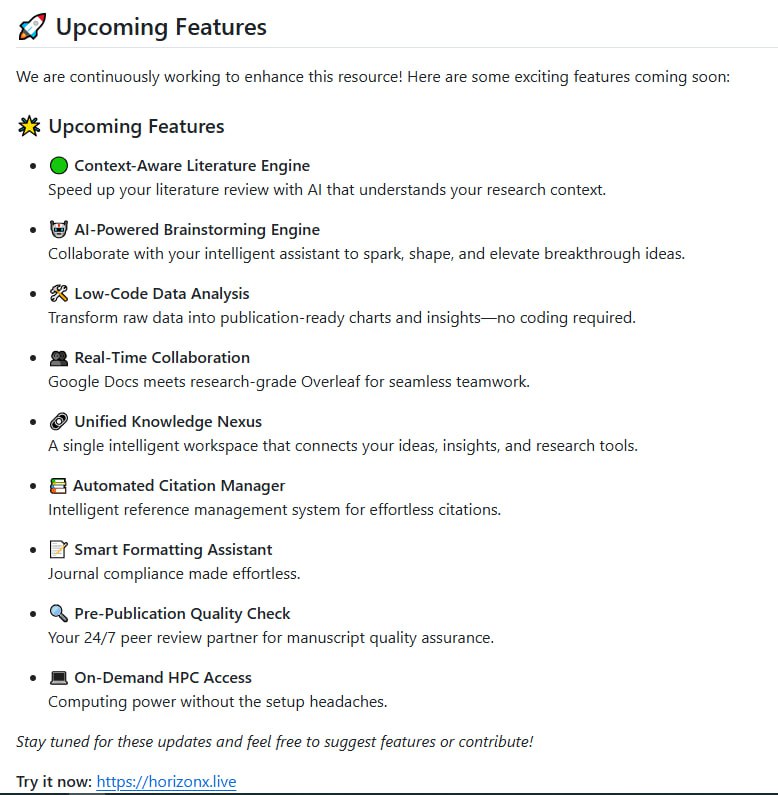Click the green circle icon for Literature Engine
The image size is (778, 795).
[58, 166]
